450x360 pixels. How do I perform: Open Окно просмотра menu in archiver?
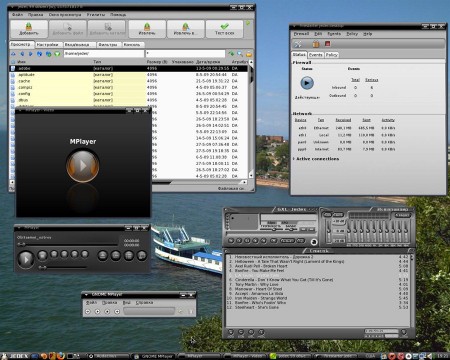pos(65,15)
